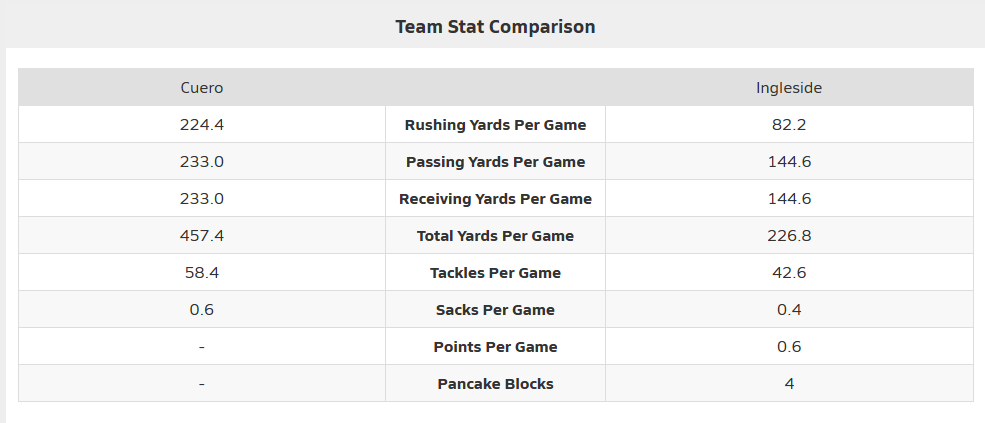Image resolution: width=985 pixels, height=423 pixels.
Task: Select Ingleside's 42.6 tackles value
Action: click(789, 273)
